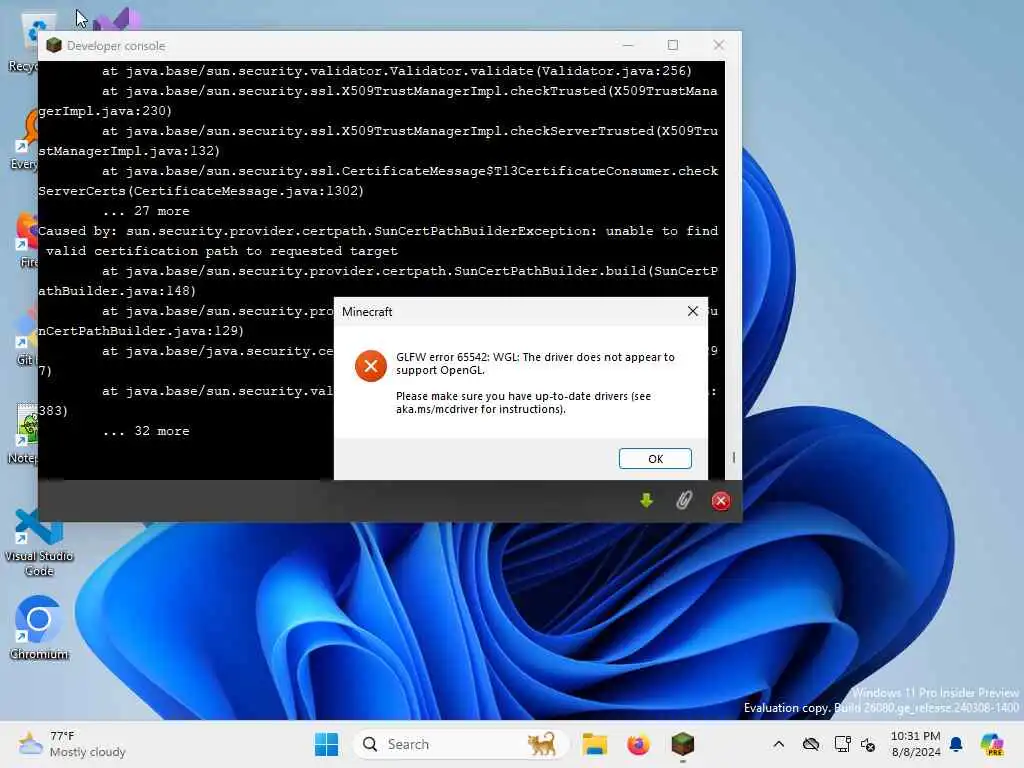Viewport: 1024px width, 768px height.
Task: Click the green download arrow in Developer console
Action: pyautogui.click(x=647, y=500)
